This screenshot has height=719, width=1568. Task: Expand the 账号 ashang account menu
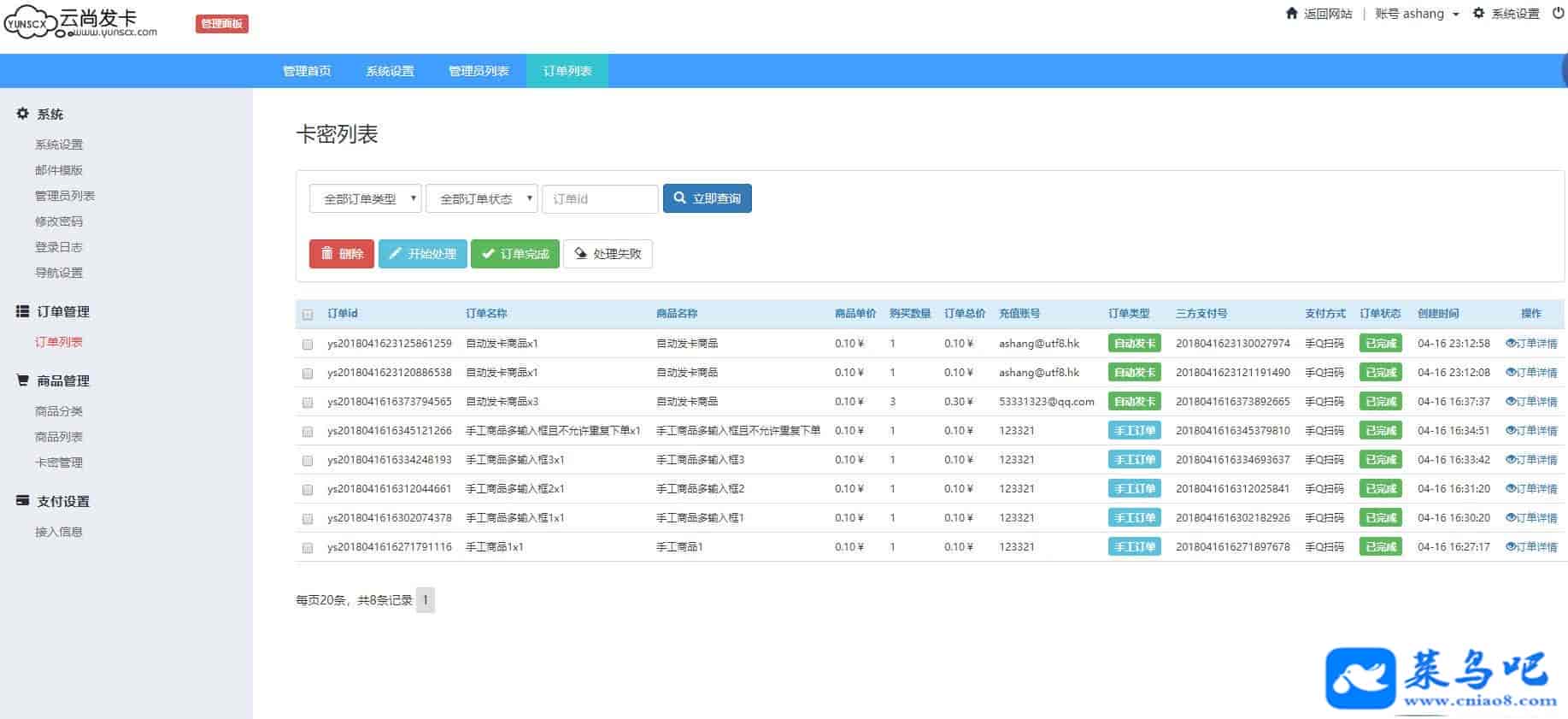point(1416,14)
